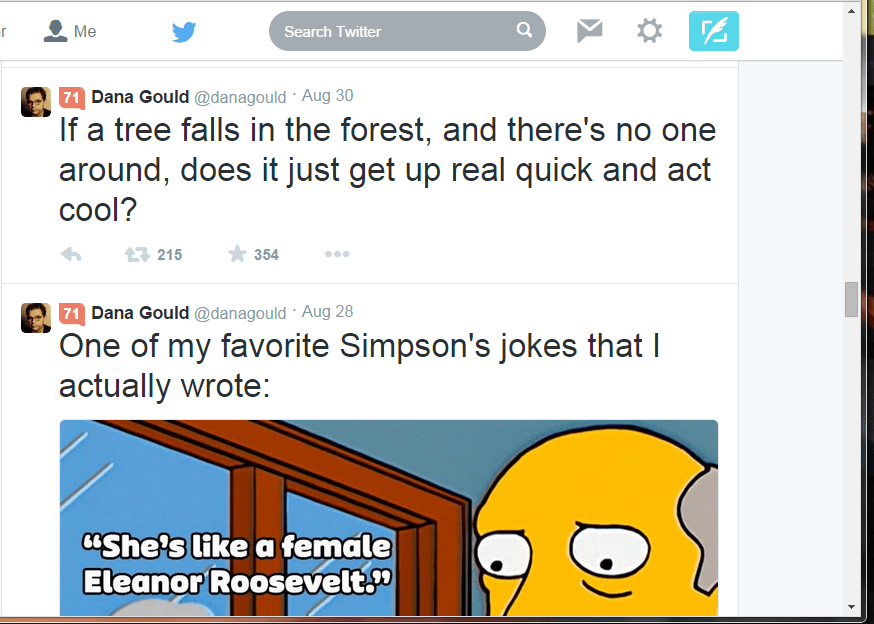The width and height of the screenshot is (874, 624).
Task: Click the search magnifier icon
Action: pyautogui.click(x=524, y=31)
